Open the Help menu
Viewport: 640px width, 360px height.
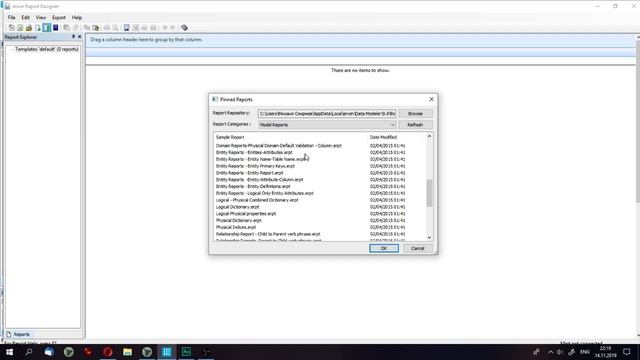(77, 18)
